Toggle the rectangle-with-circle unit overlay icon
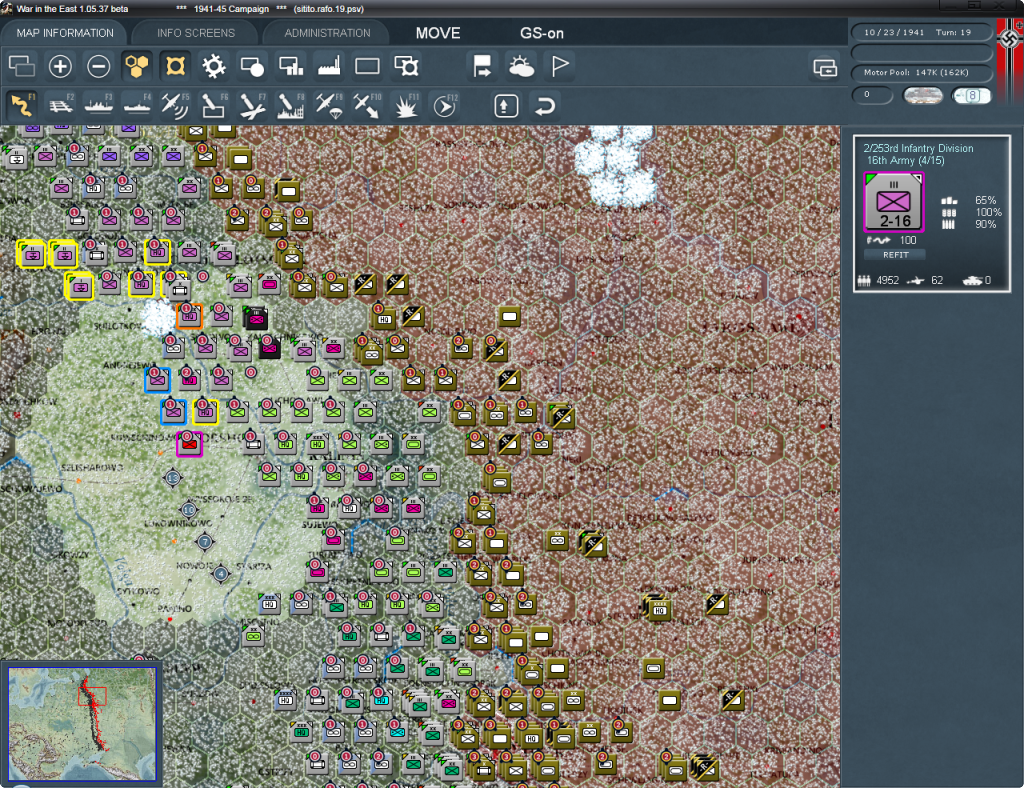Screen dimensions: 1024x788 [x=252, y=66]
